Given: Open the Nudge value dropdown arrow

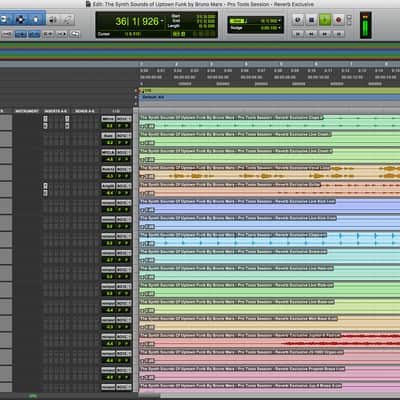Looking at the screenshot, I should (279, 28).
